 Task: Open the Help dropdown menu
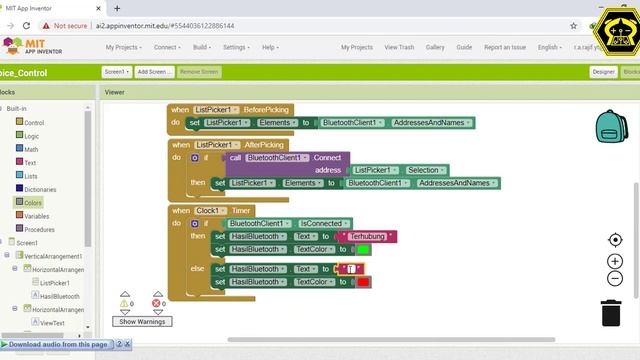tap(270, 47)
